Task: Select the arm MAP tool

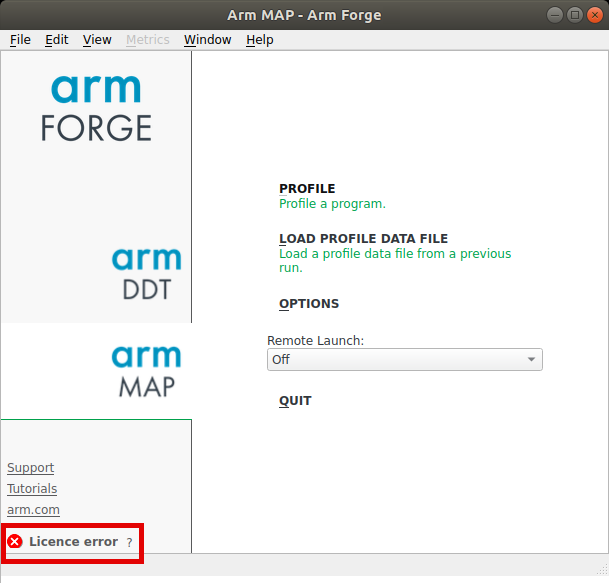Action: pyautogui.click(x=146, y=371)
